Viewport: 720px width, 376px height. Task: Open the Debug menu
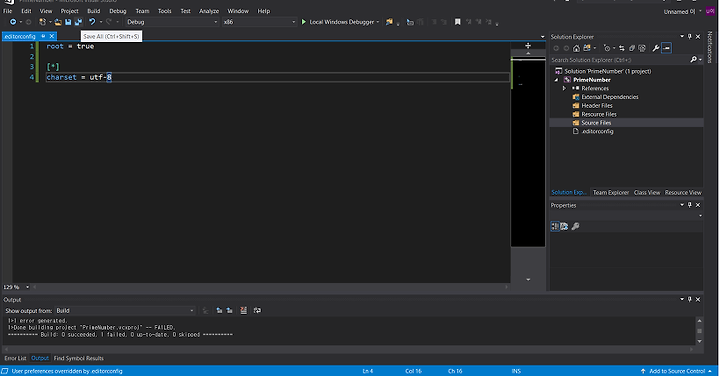pyautogui.click(x=118, y=11)
